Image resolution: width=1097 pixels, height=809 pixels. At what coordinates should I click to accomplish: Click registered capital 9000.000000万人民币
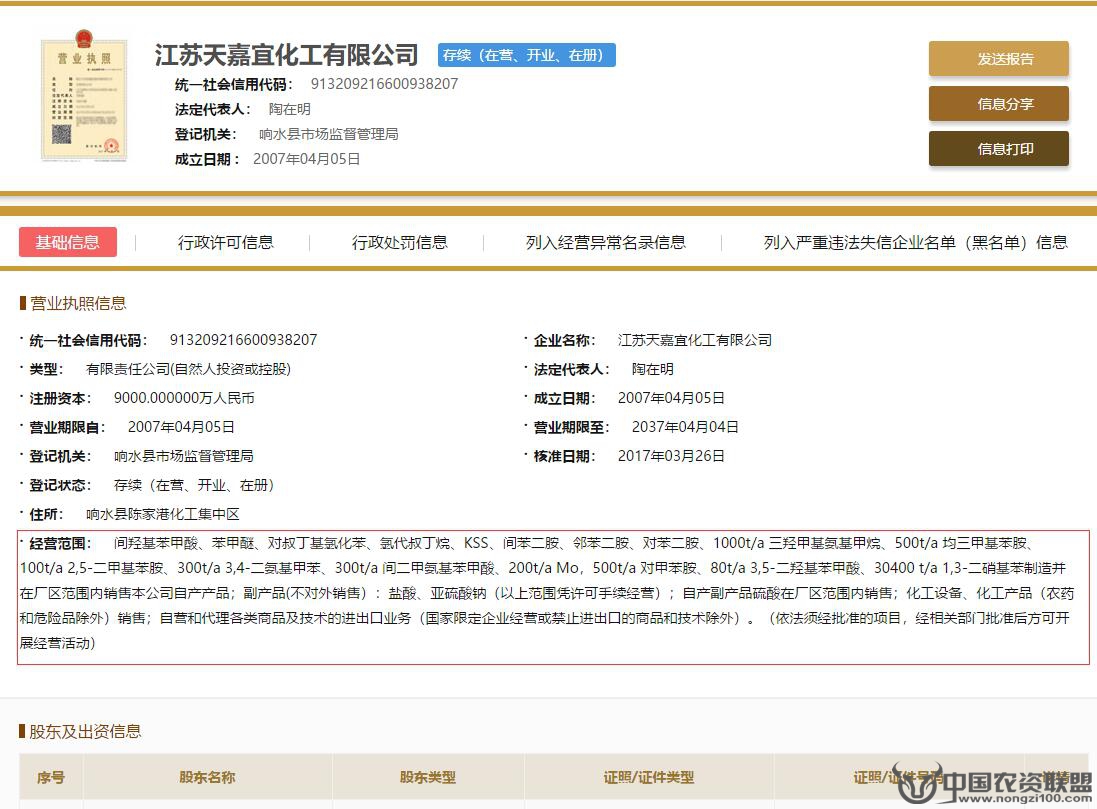tap(184, 398)
